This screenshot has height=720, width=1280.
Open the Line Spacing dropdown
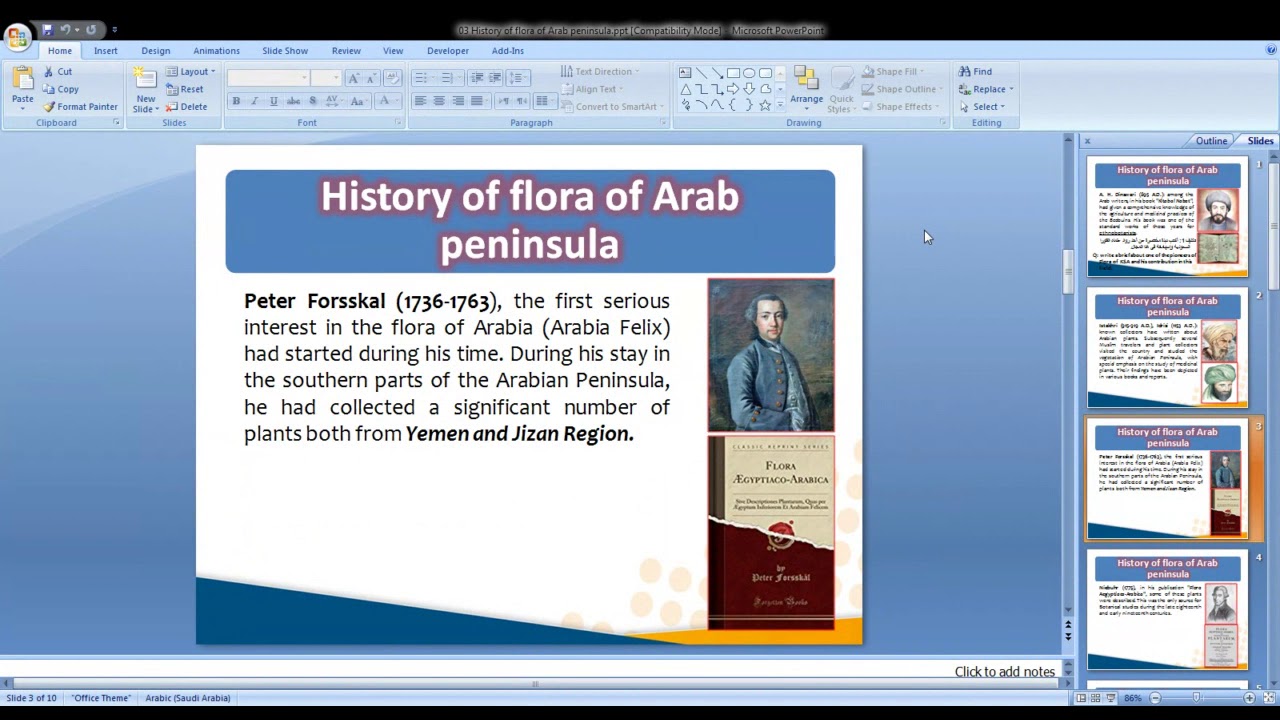pyautogui.click(x=517, y=78)
